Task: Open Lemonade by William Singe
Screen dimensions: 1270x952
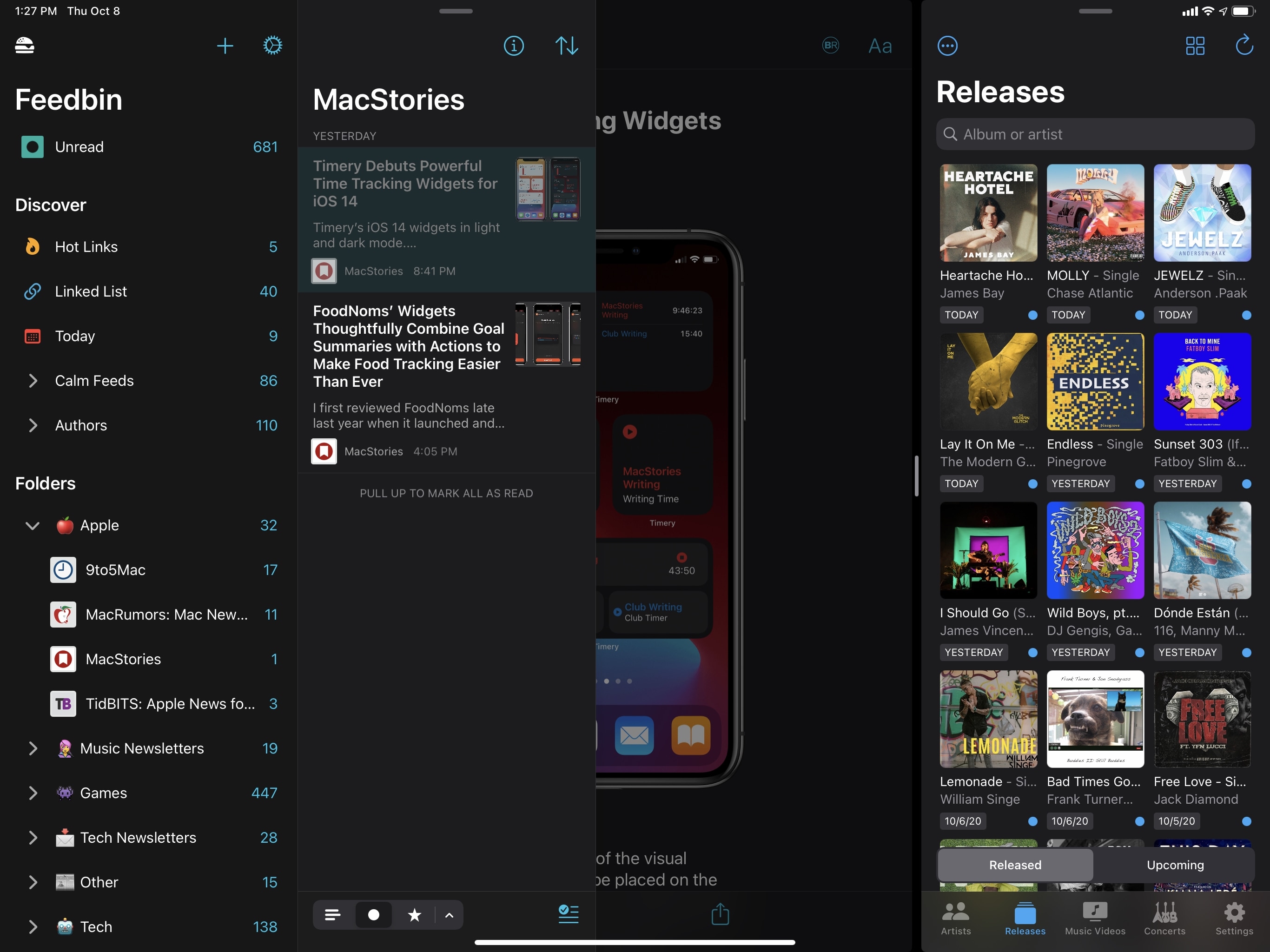Action: coord(989,719)
